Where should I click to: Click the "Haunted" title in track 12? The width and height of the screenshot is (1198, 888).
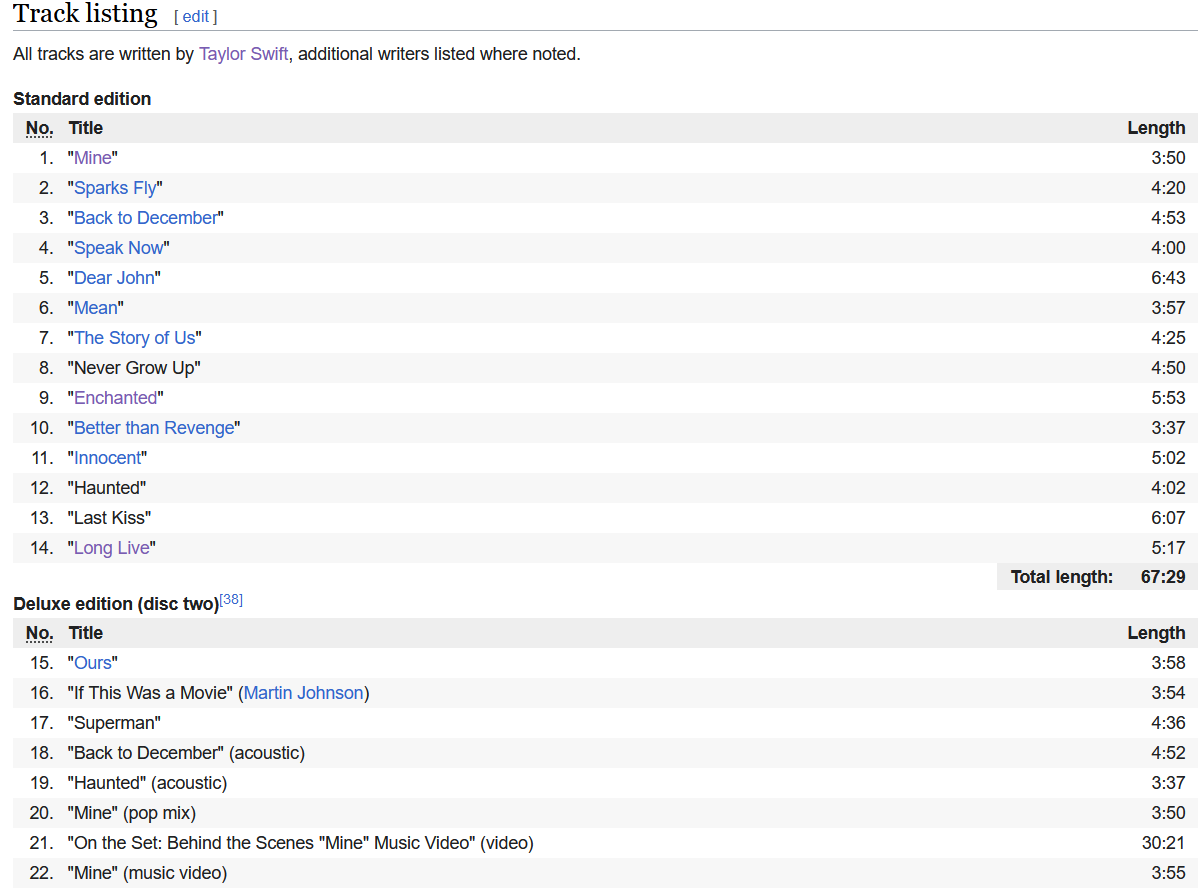[107, 488]
